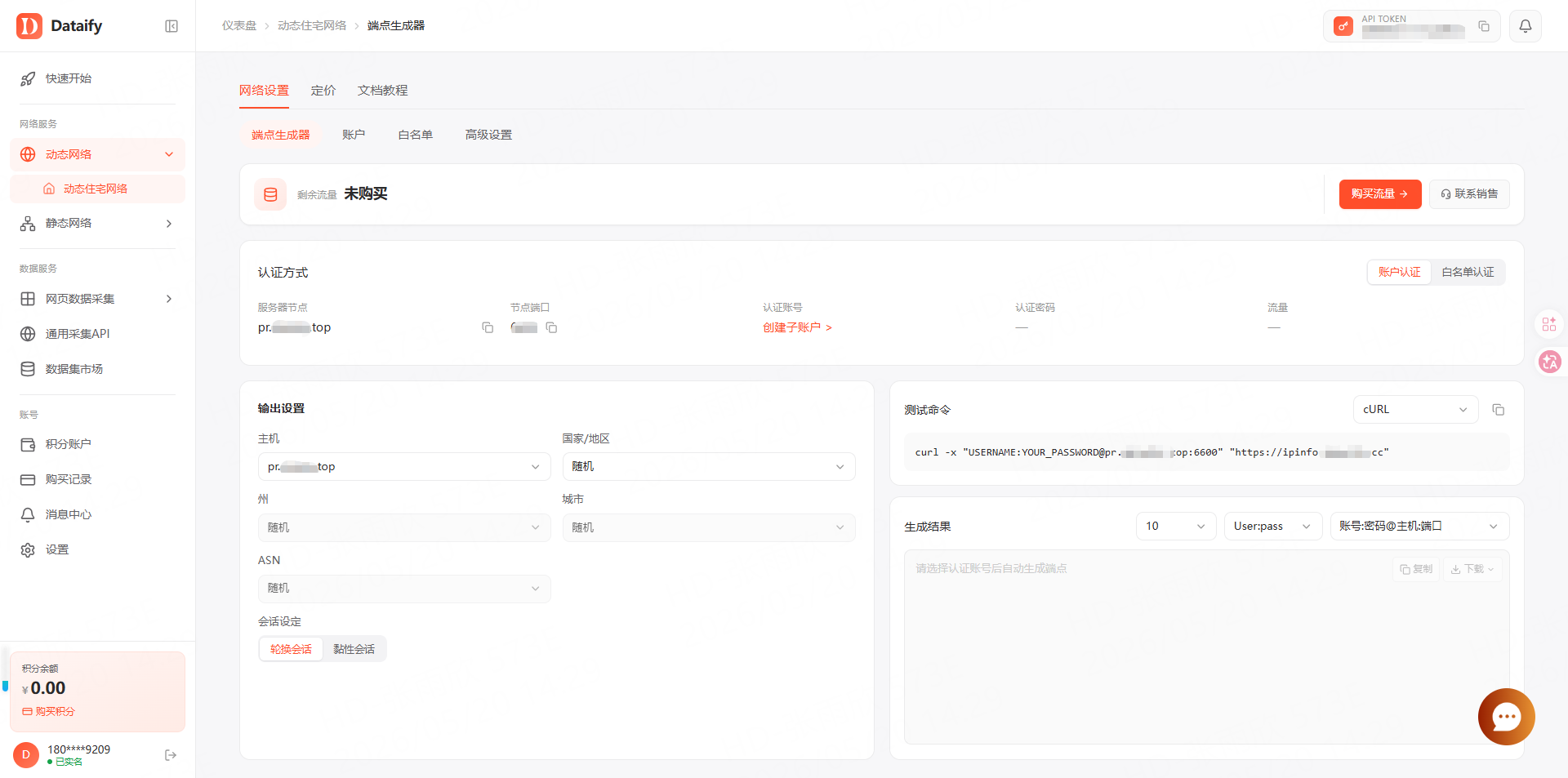Click the 购买积分 link
The image size is (1568, 778).
(x=48, y=712)
